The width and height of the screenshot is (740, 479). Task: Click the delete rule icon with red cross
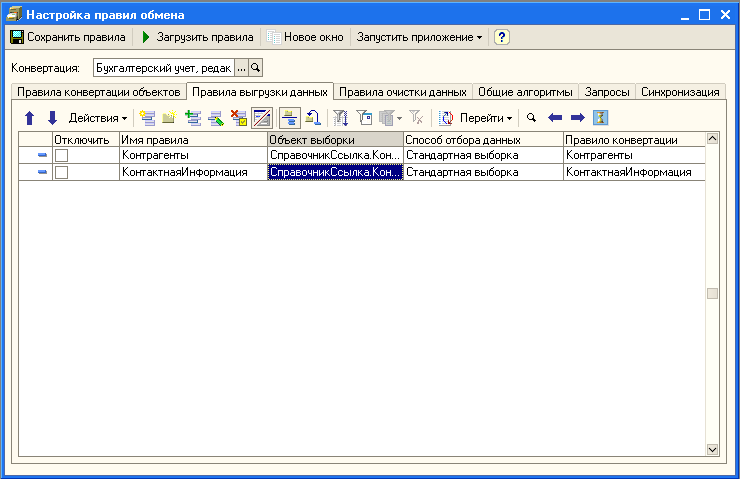239,118
